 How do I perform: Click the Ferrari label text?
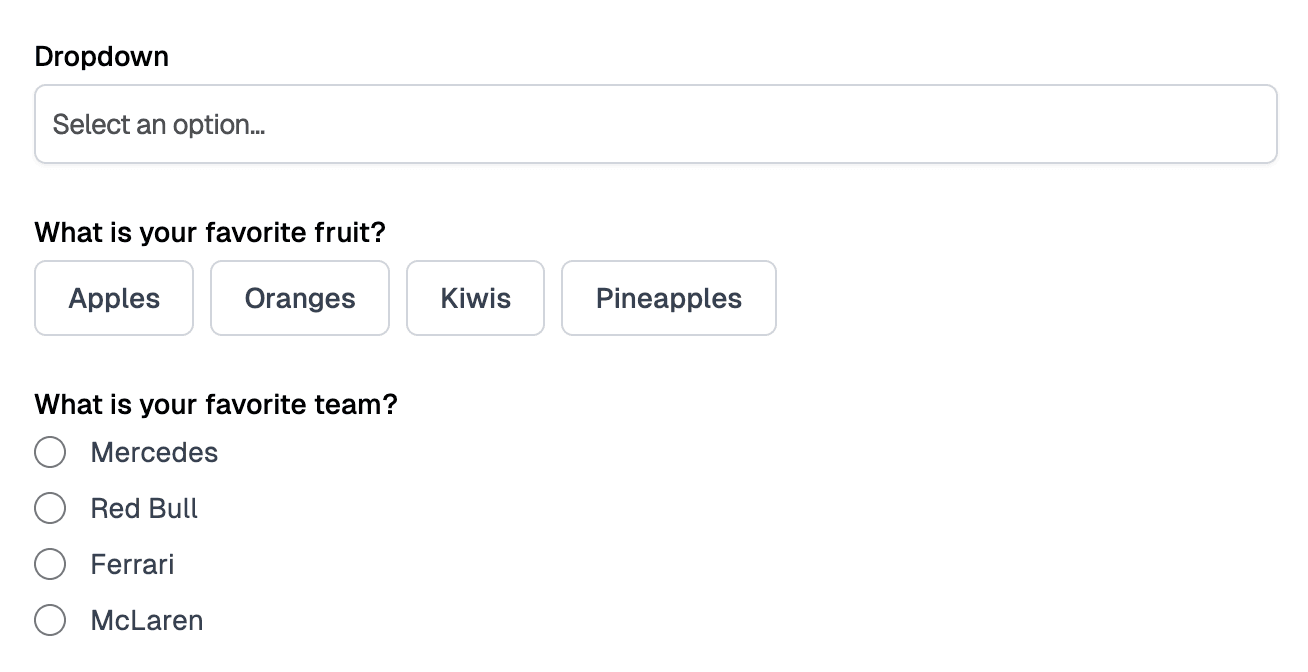[x=132, y=564]
